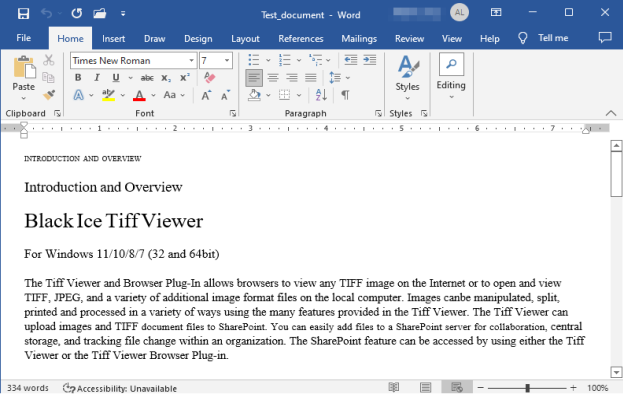Toggle Underline formatting
The width and height of the screenshot is (624, 397).
(116, 78)
